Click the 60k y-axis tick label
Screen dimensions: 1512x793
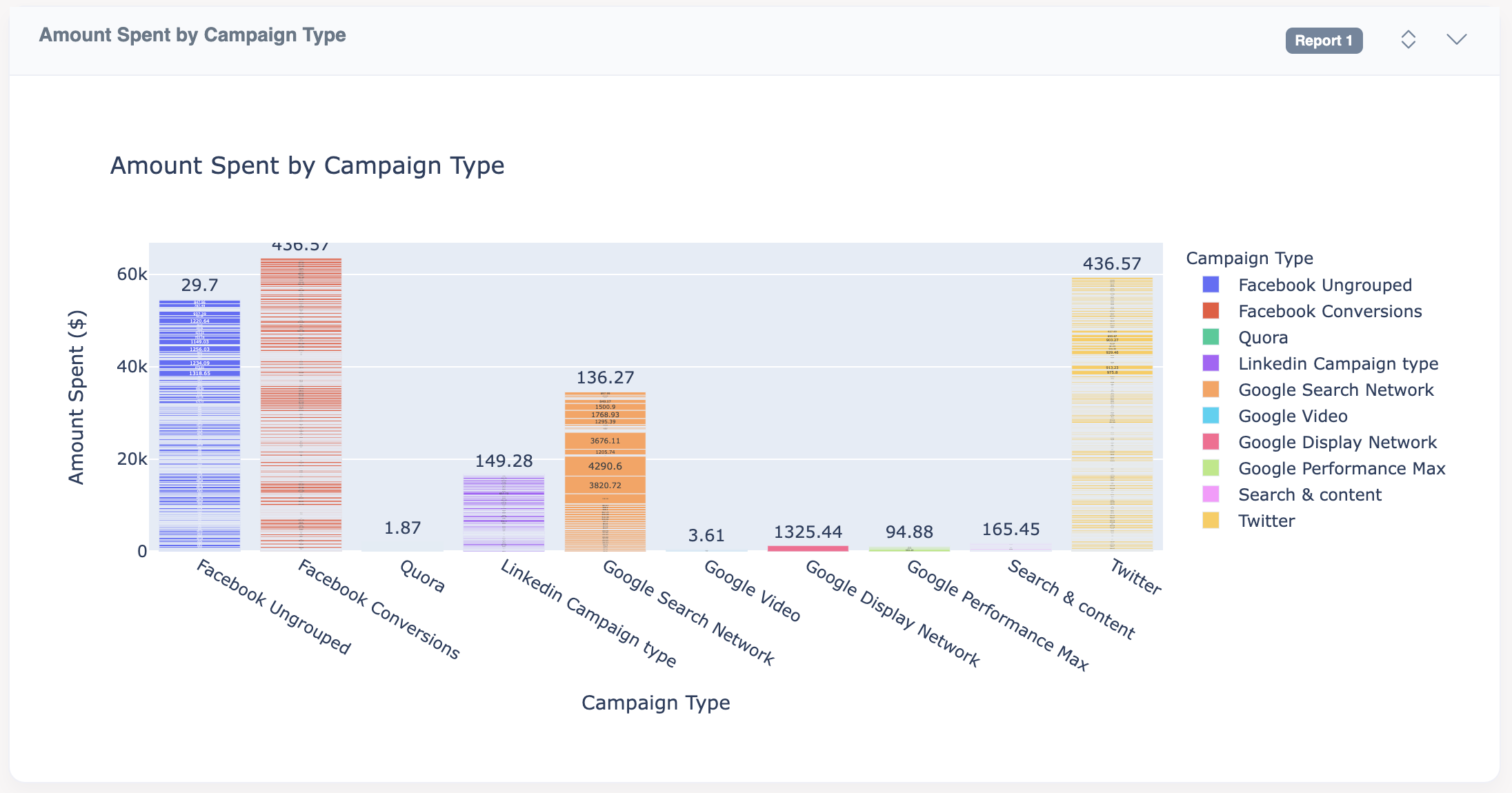point(131,274)
